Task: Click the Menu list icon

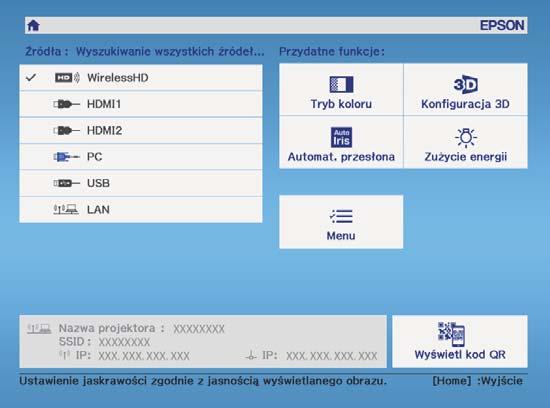Action: (341, 216)
